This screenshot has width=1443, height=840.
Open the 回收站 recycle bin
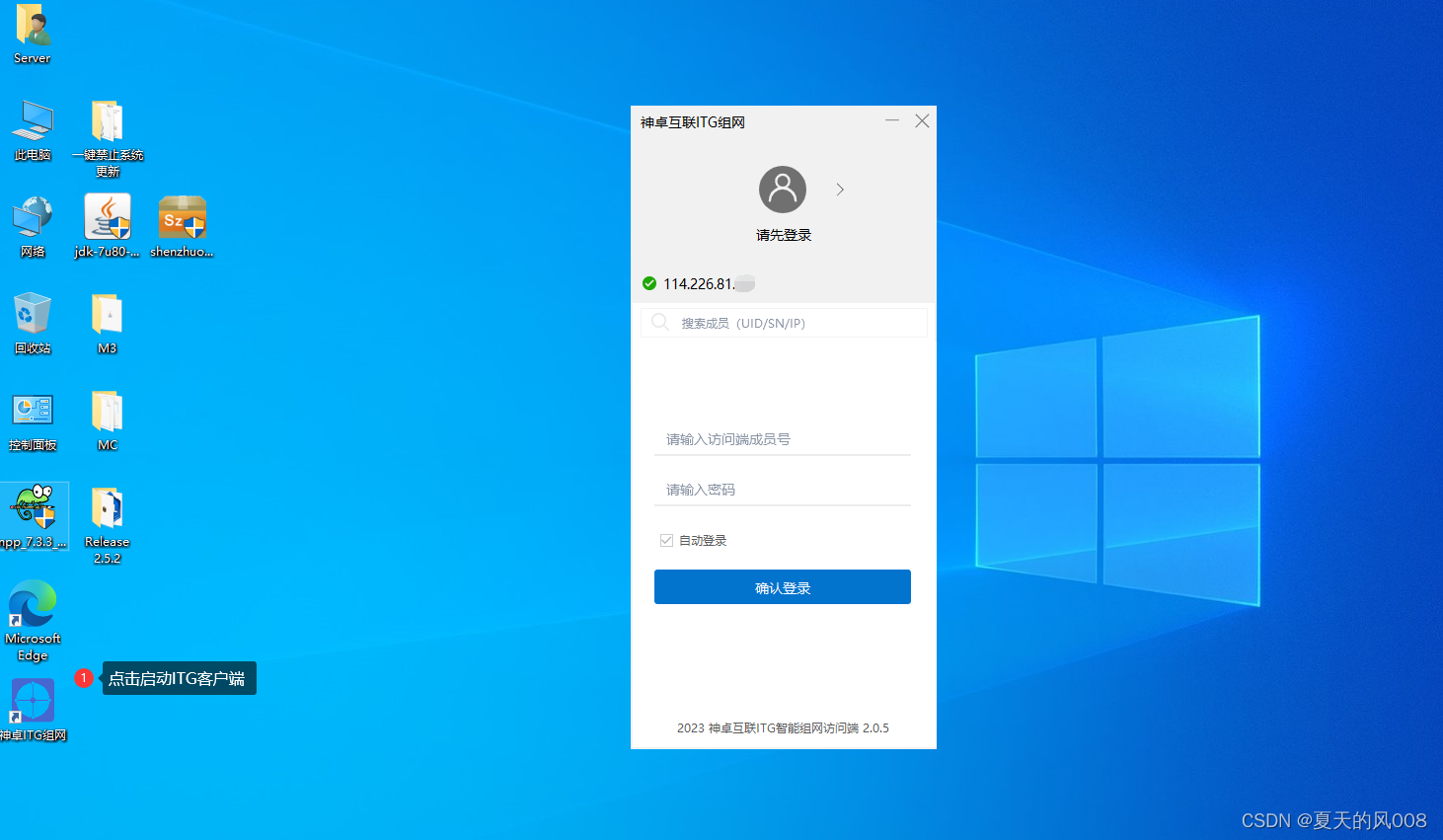33,324
